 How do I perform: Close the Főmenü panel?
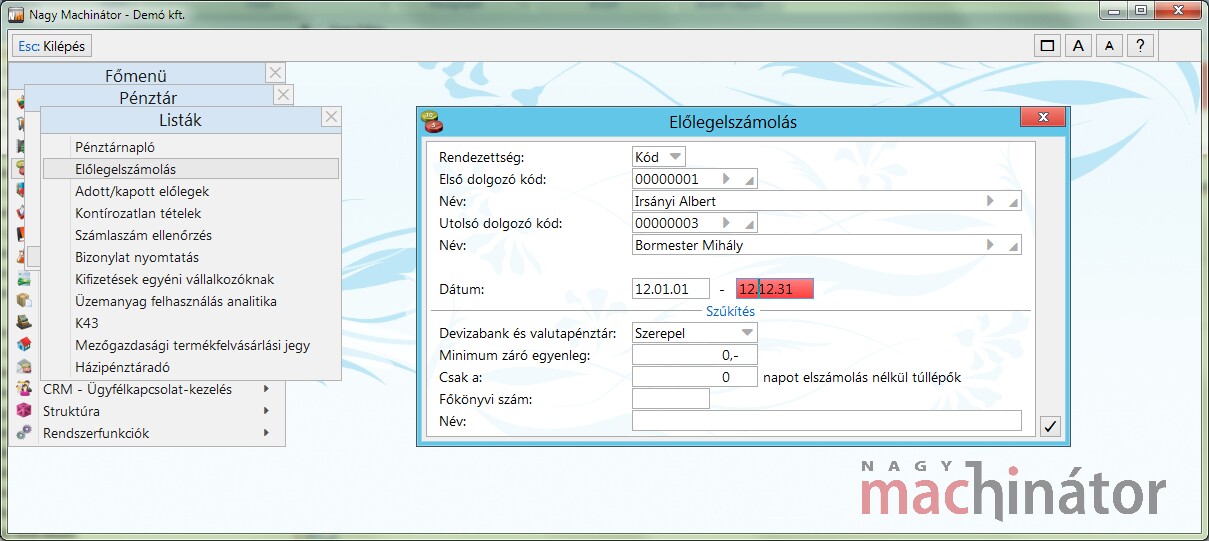(276, 72)
